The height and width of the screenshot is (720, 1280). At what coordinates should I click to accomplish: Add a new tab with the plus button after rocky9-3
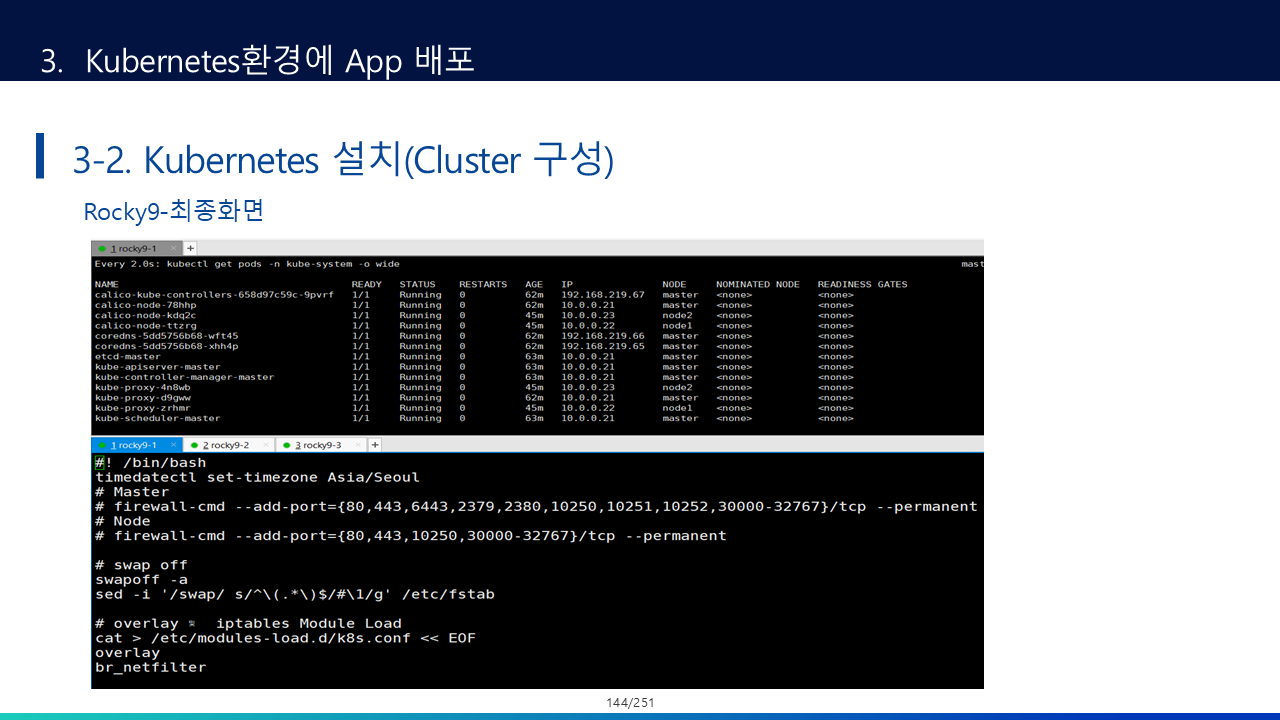(375, 445)
